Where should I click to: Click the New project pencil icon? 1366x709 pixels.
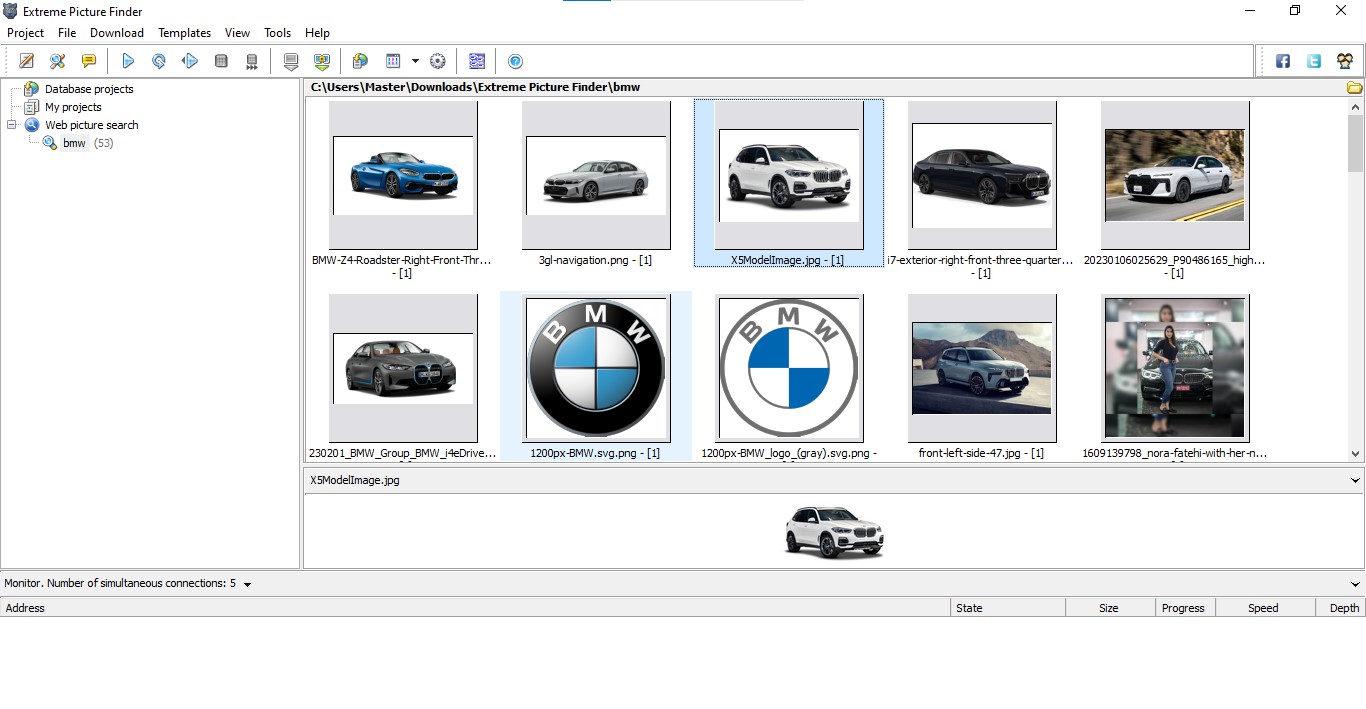click(x=27, y=61)
